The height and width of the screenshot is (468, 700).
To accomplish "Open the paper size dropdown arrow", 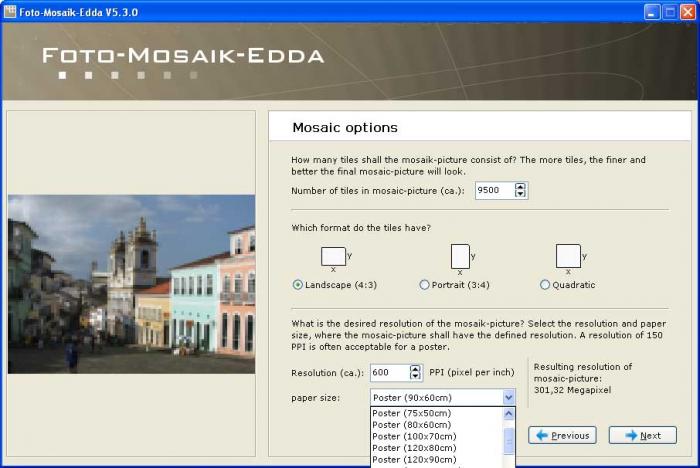I will pyautogui.click(x=508, y=397).
